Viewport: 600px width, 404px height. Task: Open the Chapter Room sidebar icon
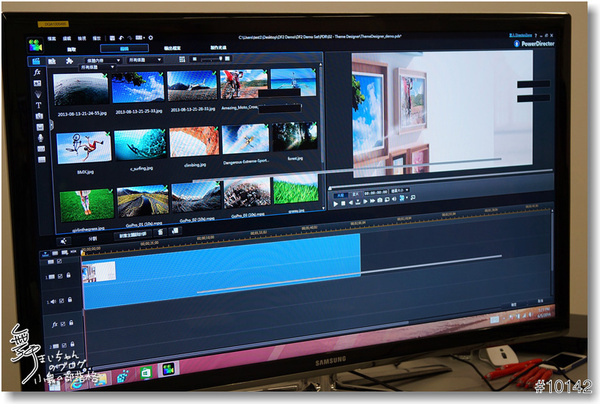click(x=41, y=149)
